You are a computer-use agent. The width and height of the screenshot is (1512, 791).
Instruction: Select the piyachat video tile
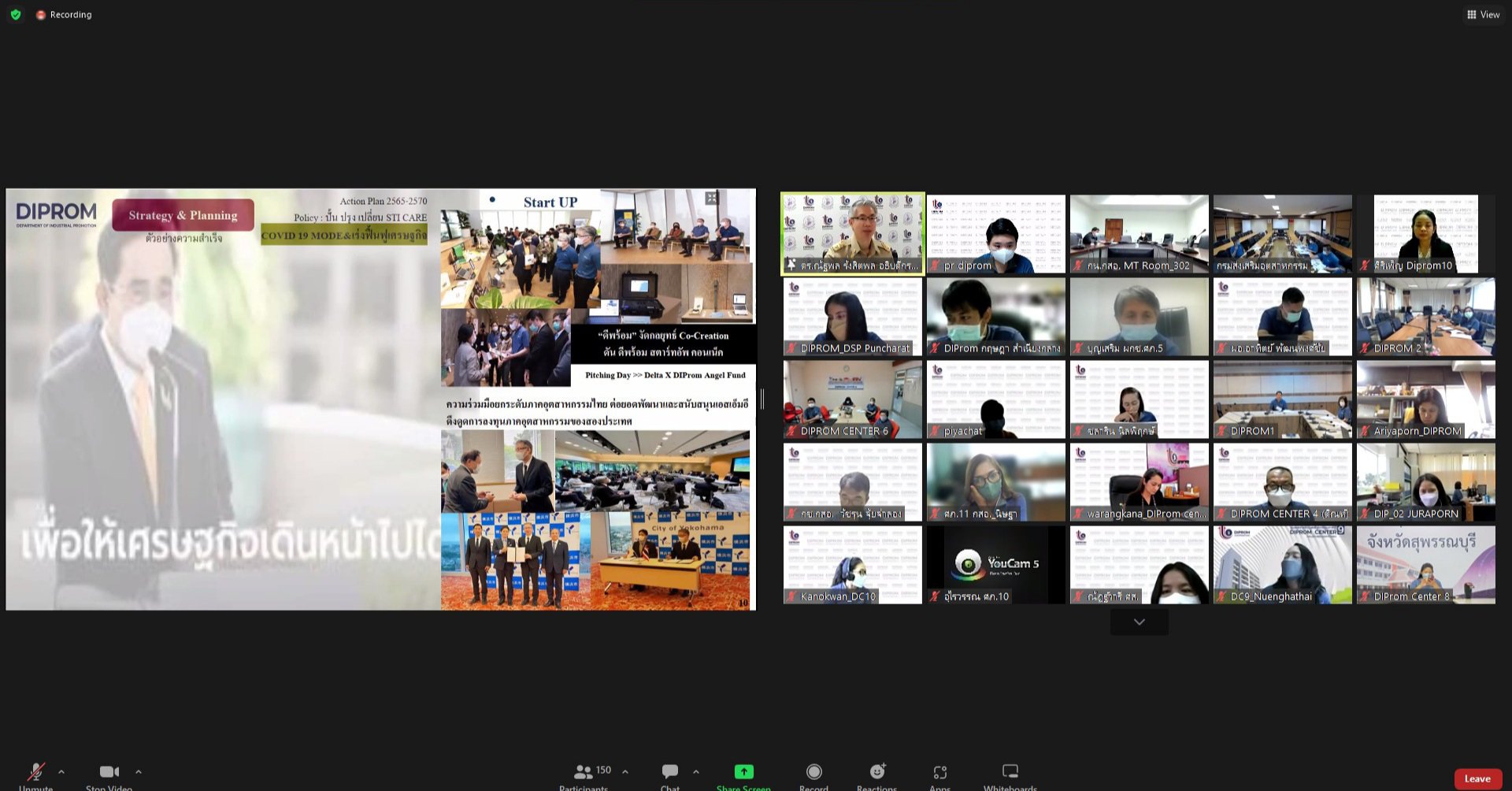tap(995, 399)
